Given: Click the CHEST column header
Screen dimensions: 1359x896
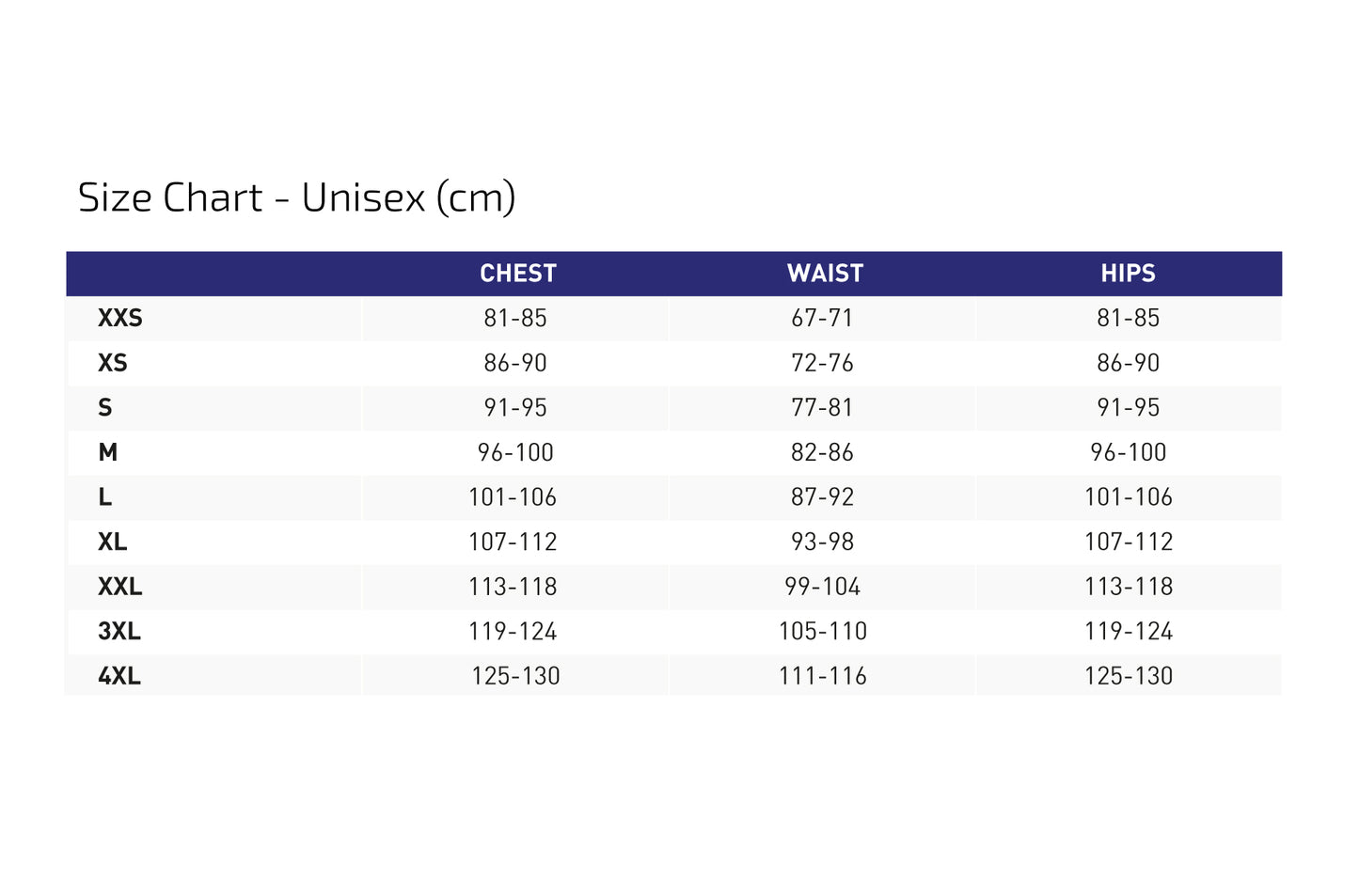Looking at the screenshot, I should pyautogui.click(x=518, y=274).
